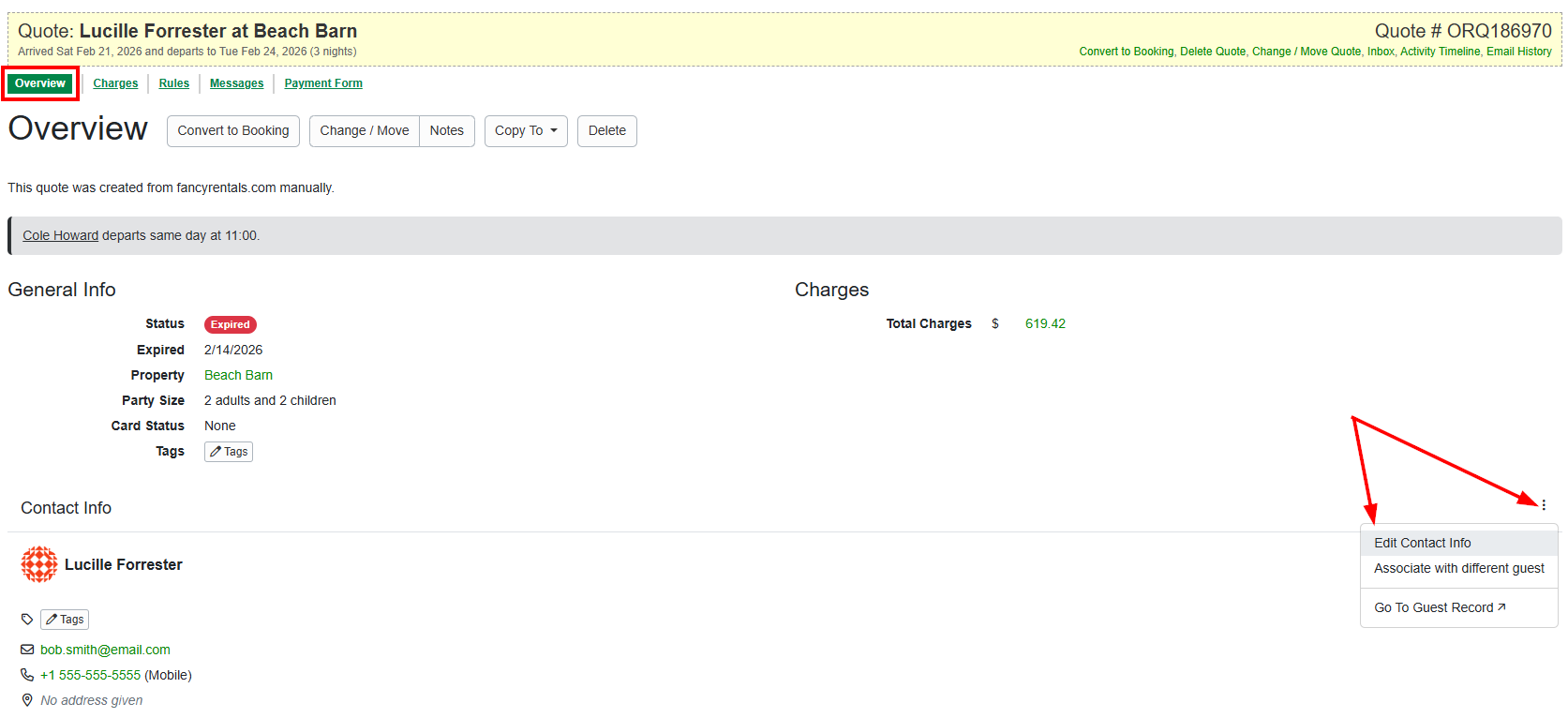Select the Overview tab
The image size is (1568, 718).
click(x=40, y=83)
